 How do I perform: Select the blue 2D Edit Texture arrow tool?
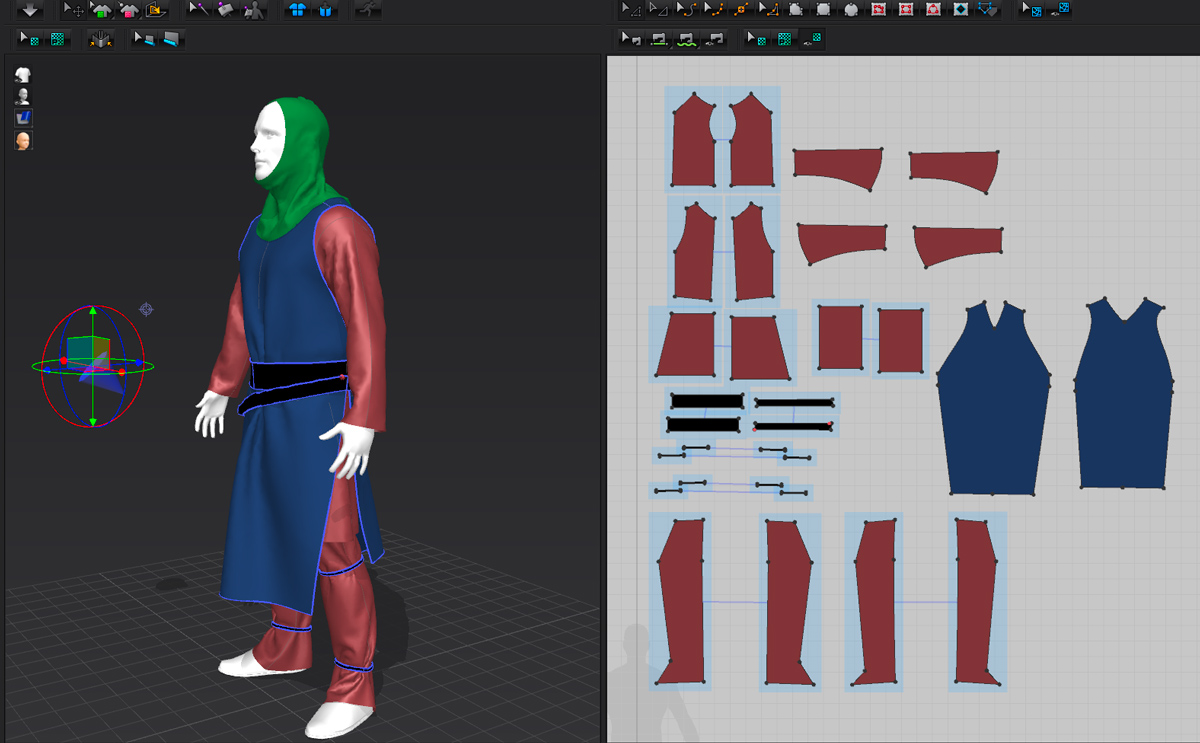(1031, 9)
